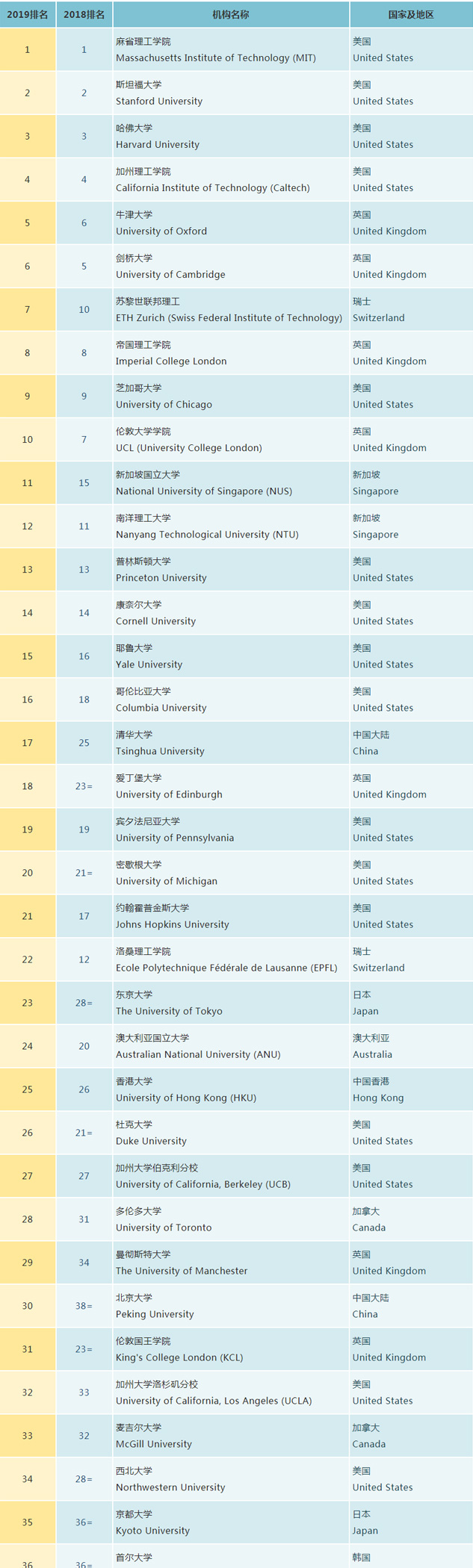Click Japan in University of Tokyo row

(366, 1011)
